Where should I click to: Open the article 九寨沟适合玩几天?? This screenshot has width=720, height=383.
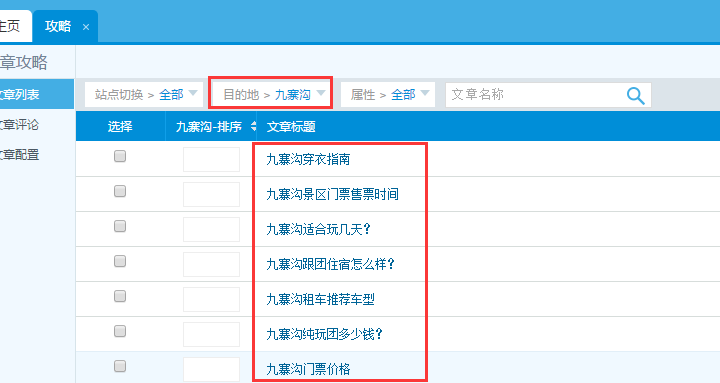(x=318, y=229)
